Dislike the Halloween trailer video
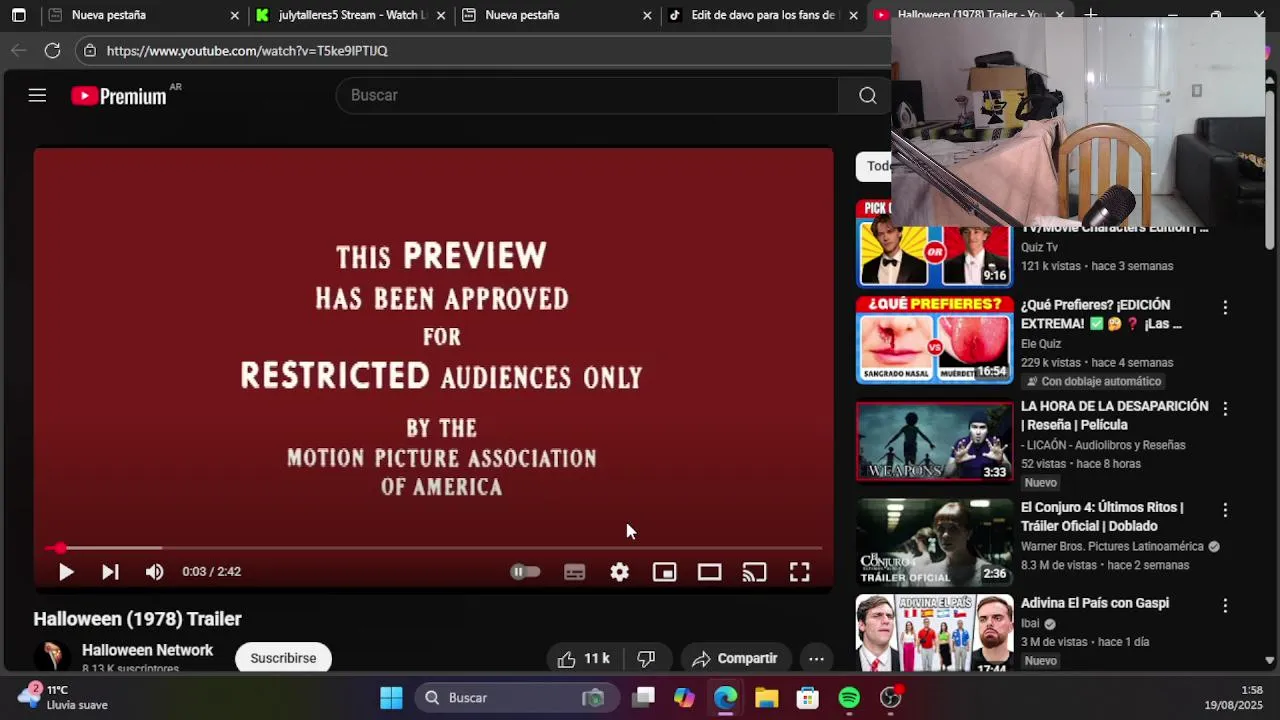Image resolution: width=1280 pixels, height=720 pixels. (x=647, y=658)
